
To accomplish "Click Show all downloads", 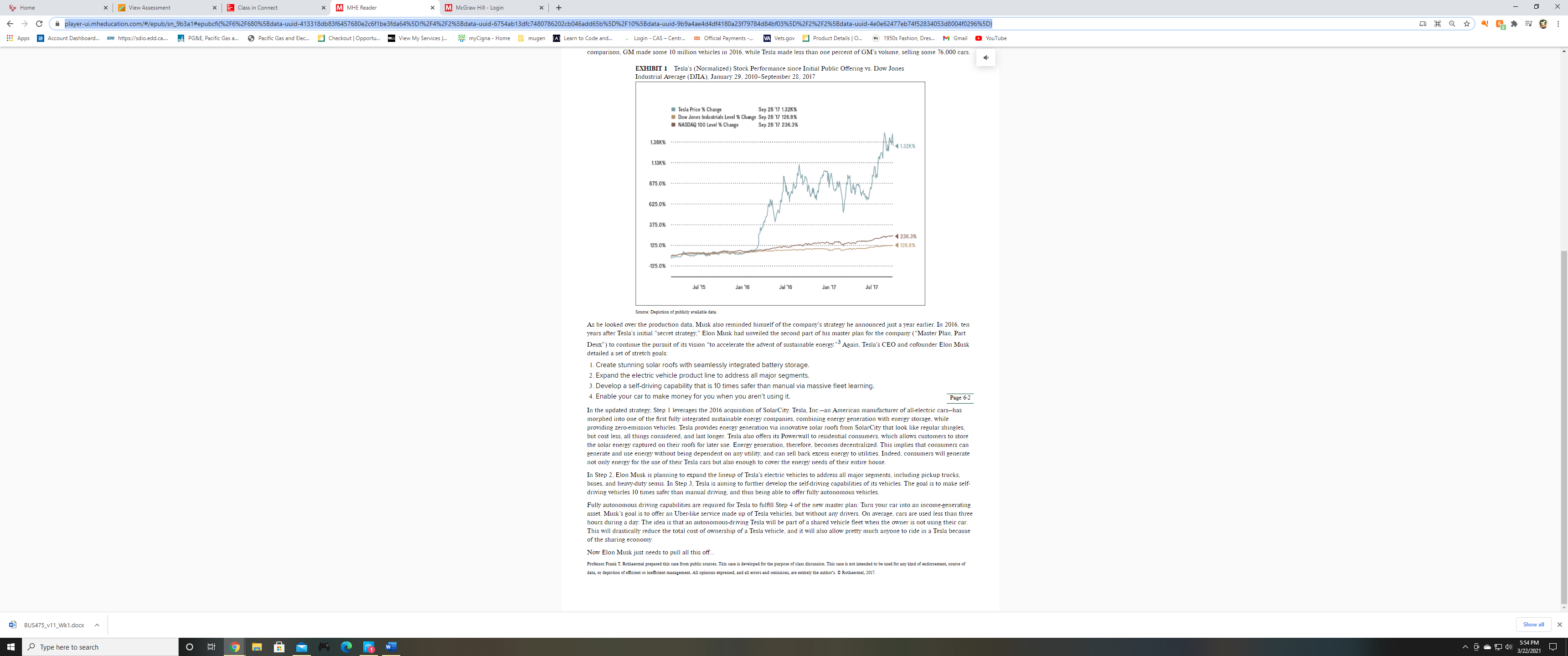I will click(x=1533, y=625).
